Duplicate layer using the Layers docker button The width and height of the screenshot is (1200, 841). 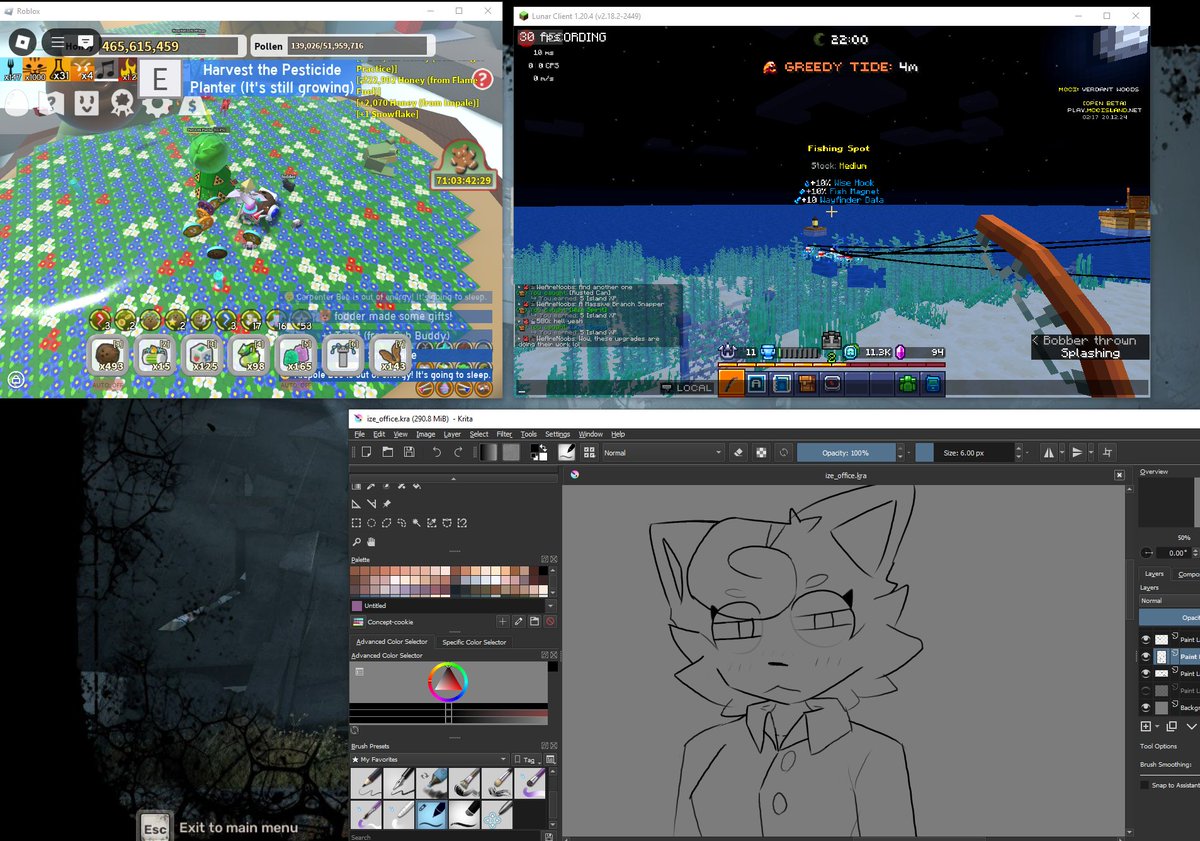click(1171, 726)
